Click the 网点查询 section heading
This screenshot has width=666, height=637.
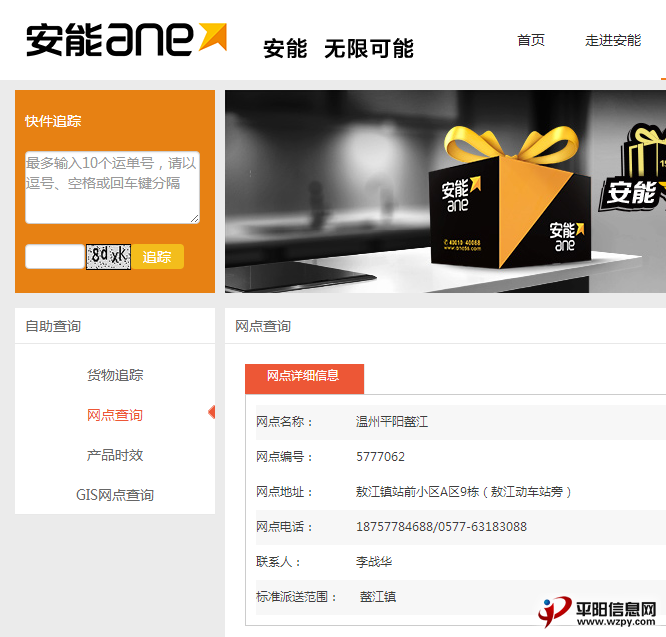(263, 326)
